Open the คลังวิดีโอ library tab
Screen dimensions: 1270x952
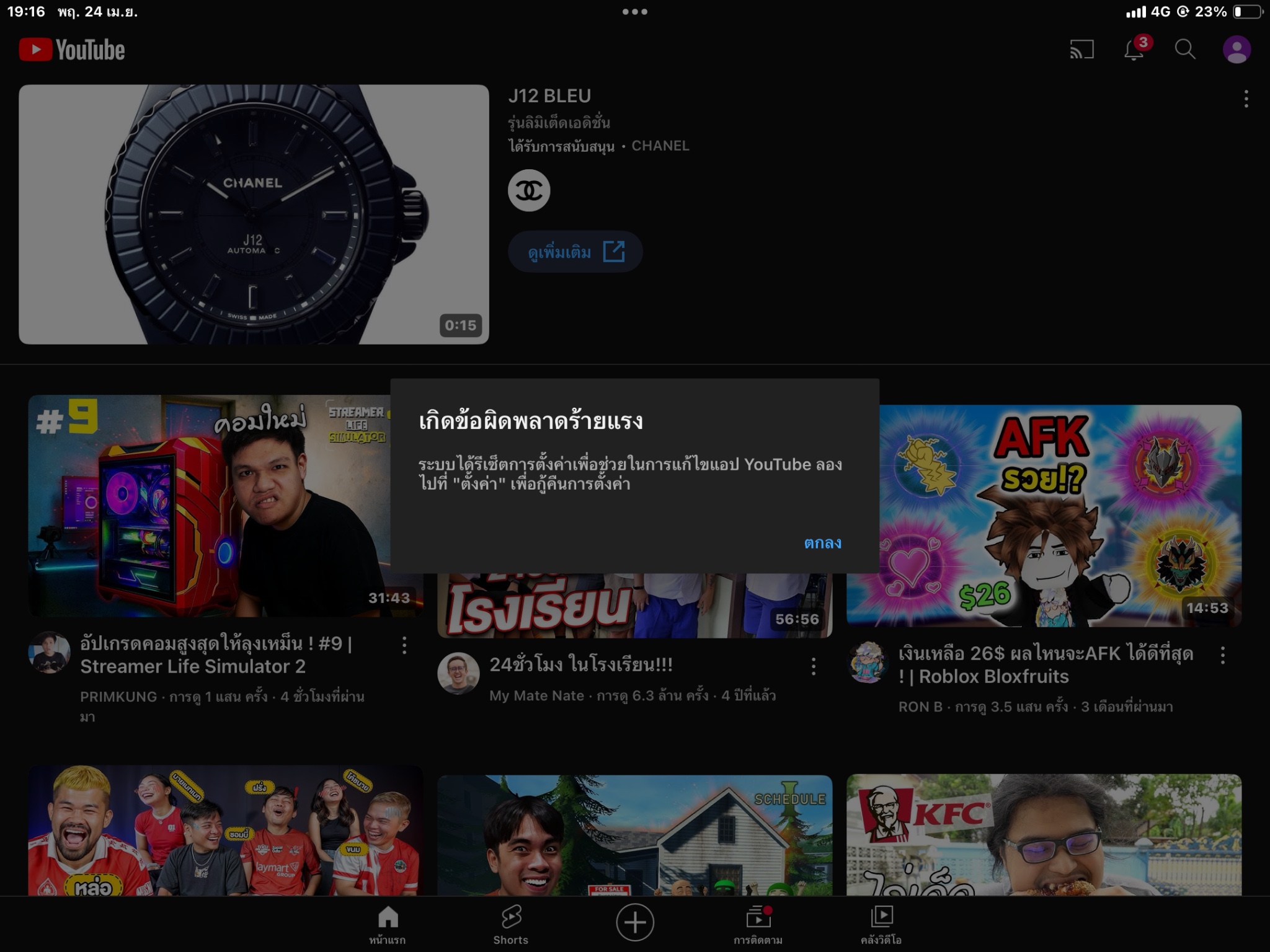pos(881,925)
